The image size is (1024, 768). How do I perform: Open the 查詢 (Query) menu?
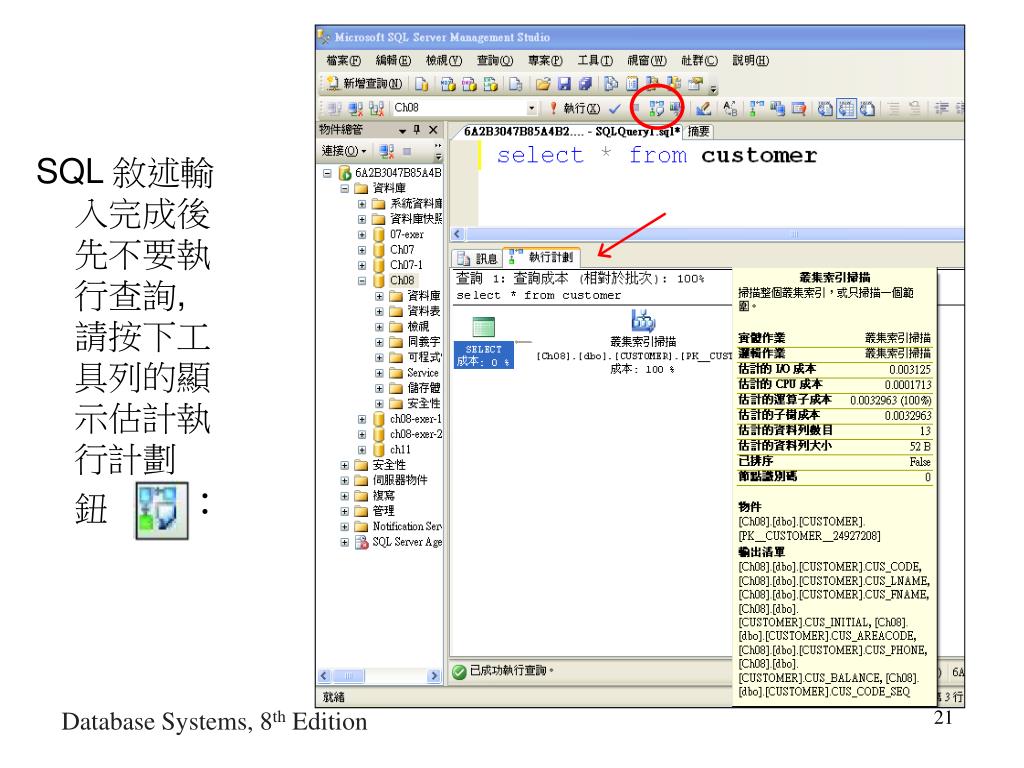495,61
